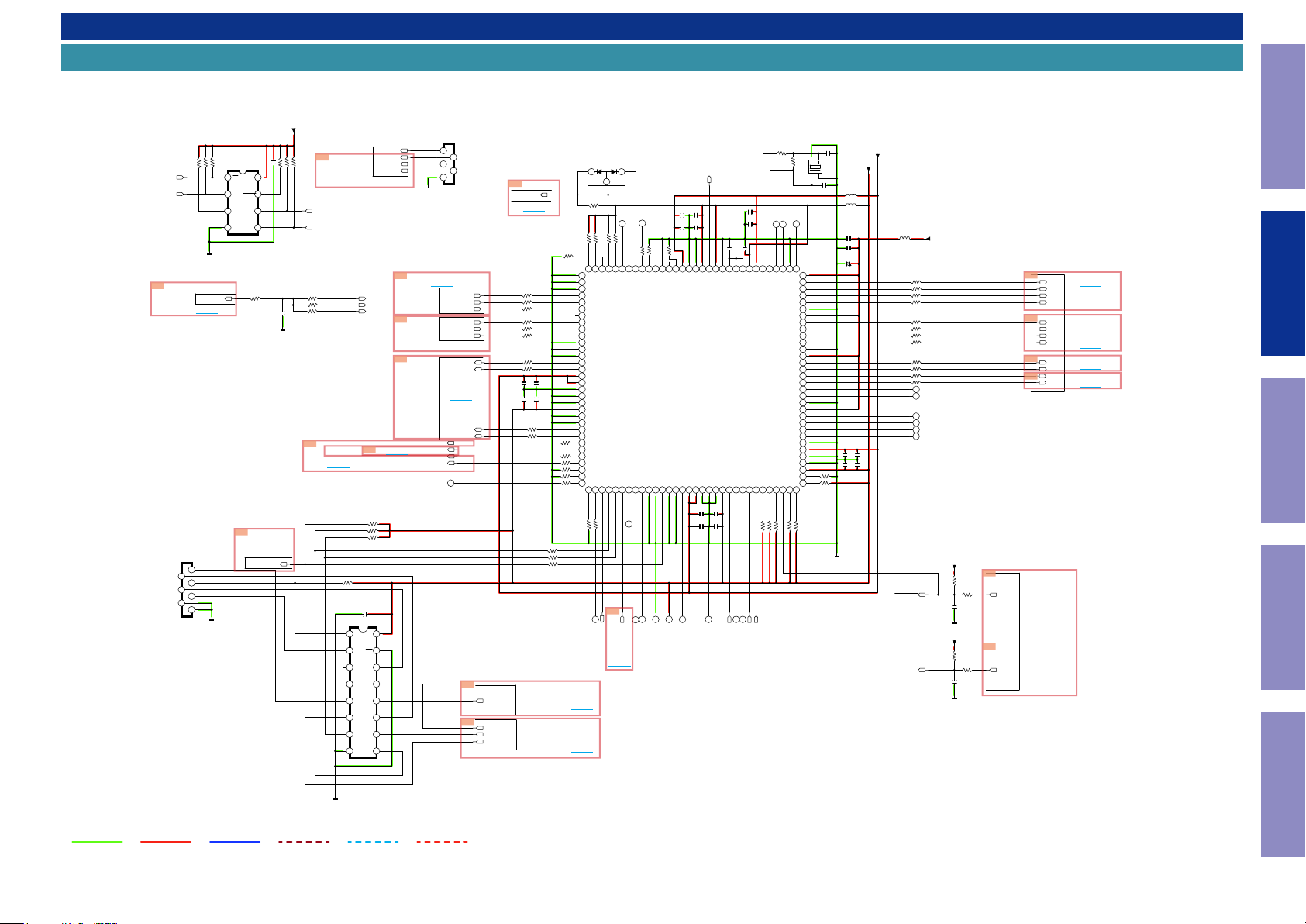Click the 8-pin IC at top left
The width and height of the screenshot is (1306, 924).
[243, 202]
